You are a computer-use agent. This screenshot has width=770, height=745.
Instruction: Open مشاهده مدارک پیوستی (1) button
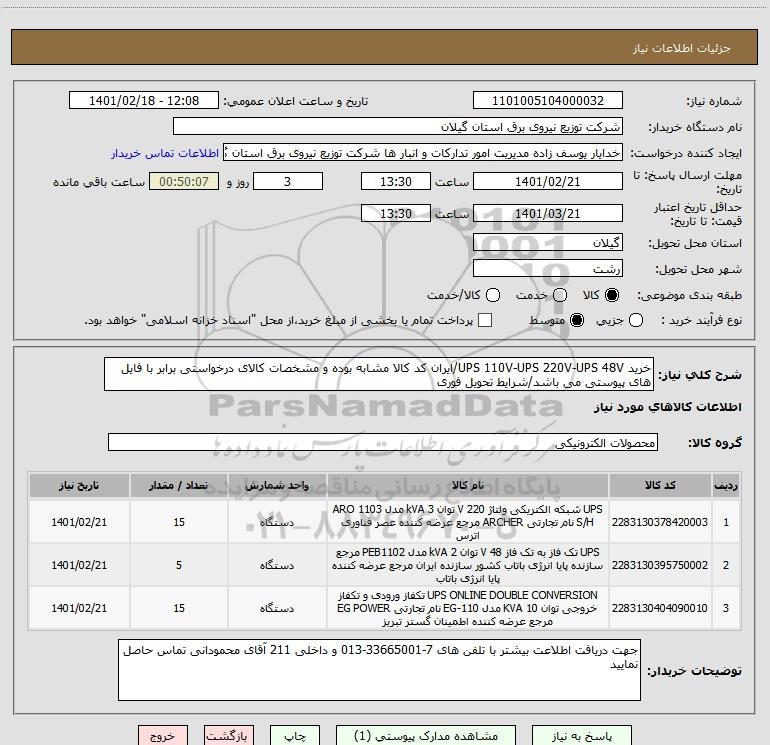pyautogui.click(x=426, y=736)
